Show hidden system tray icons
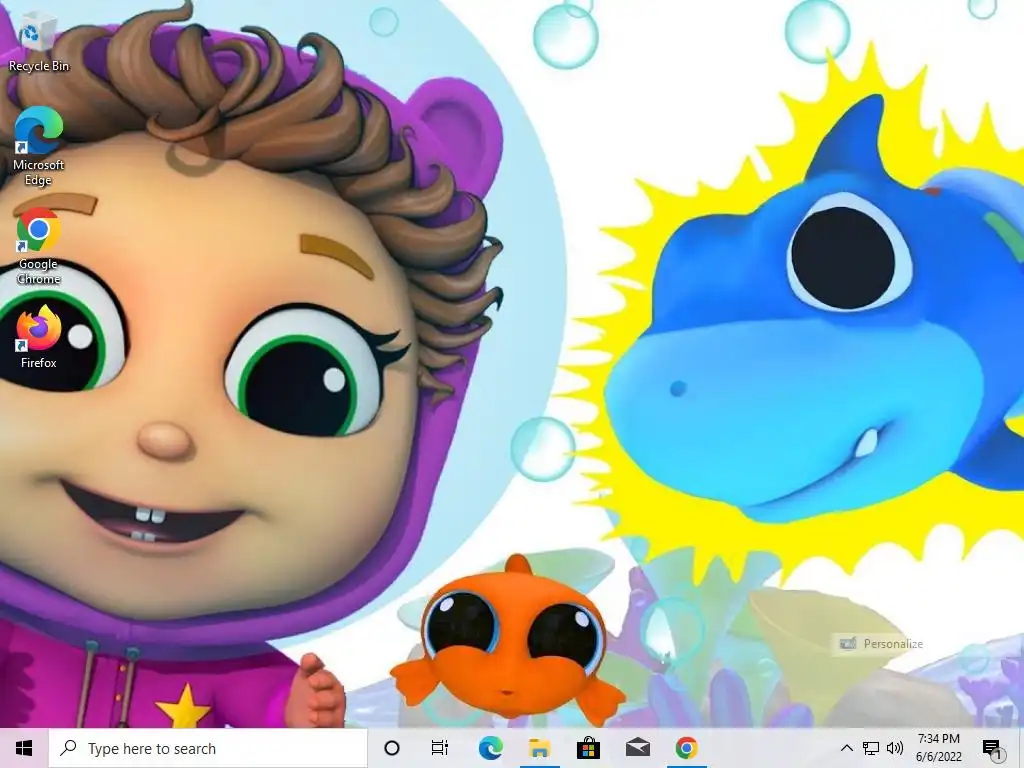The width and height of the screenshot is (1024, 768). (846, 748)
